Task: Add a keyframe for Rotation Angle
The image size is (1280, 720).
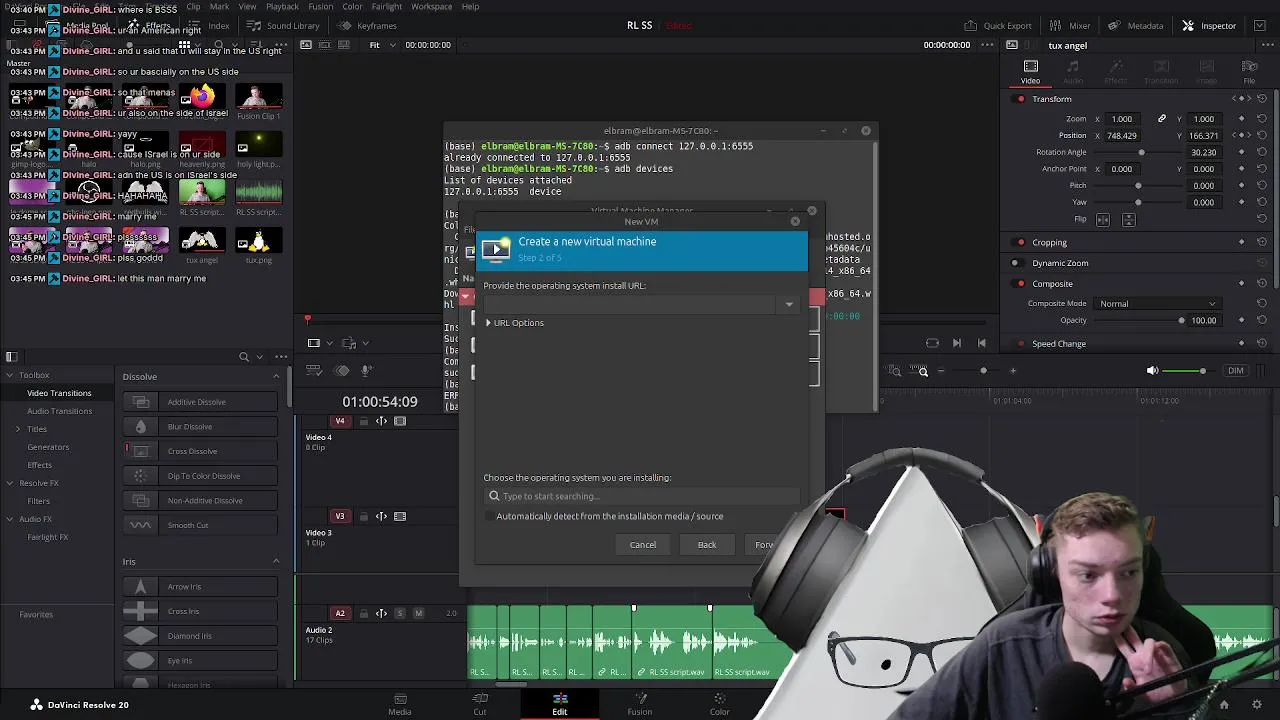Action: tap(1241, 152)
